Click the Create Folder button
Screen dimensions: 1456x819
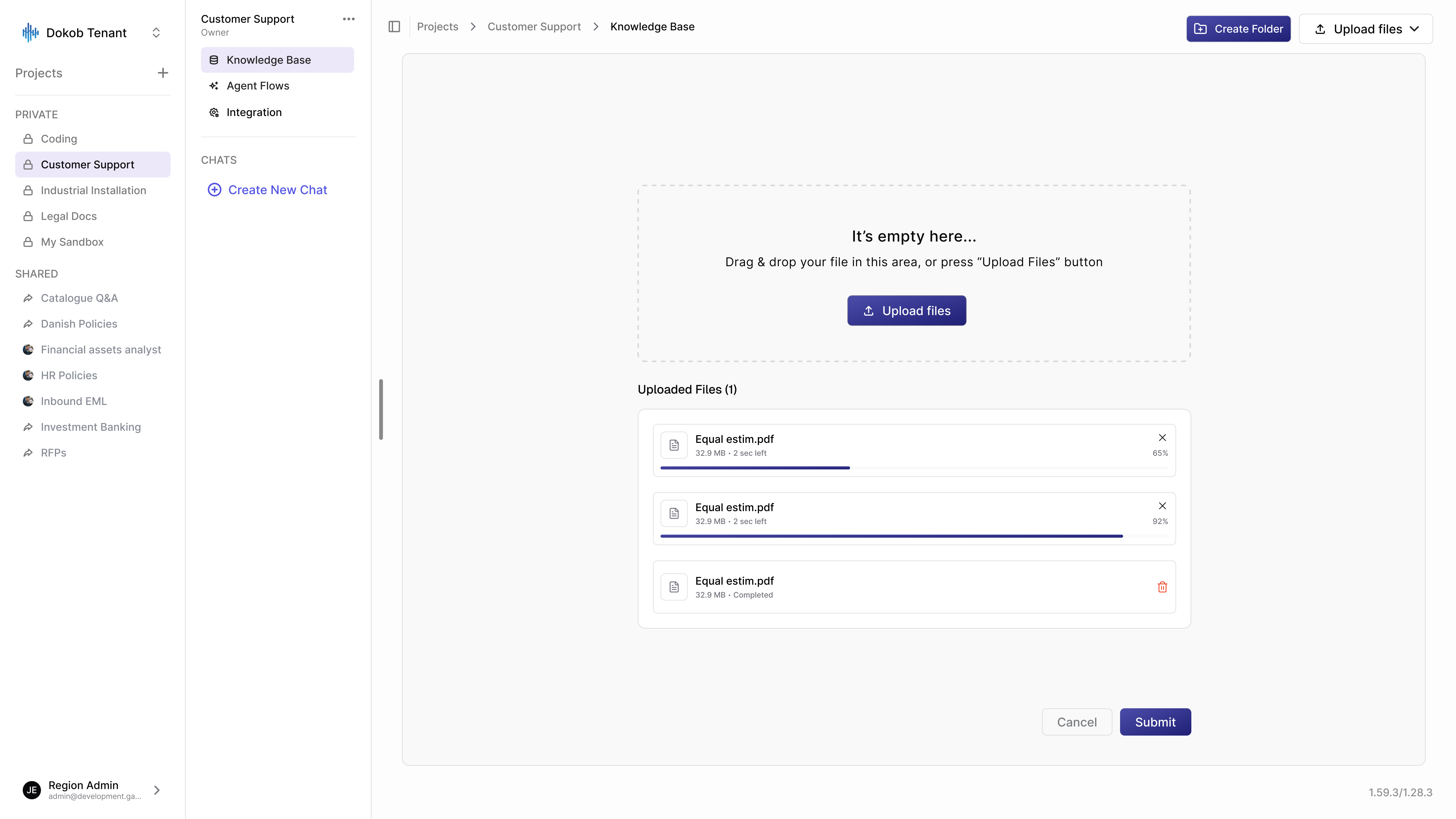pyautogui.click(x=1238, y=29)
